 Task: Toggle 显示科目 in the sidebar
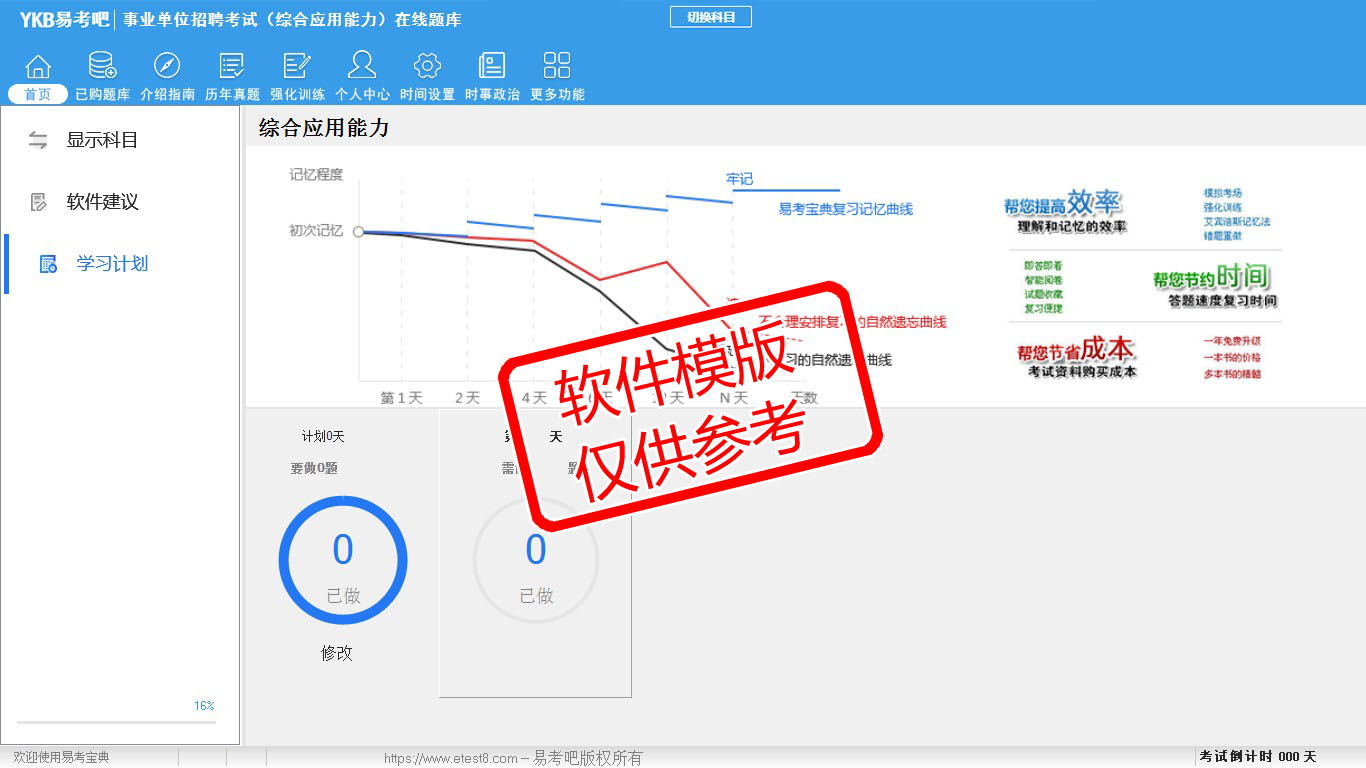coord(101,140)
